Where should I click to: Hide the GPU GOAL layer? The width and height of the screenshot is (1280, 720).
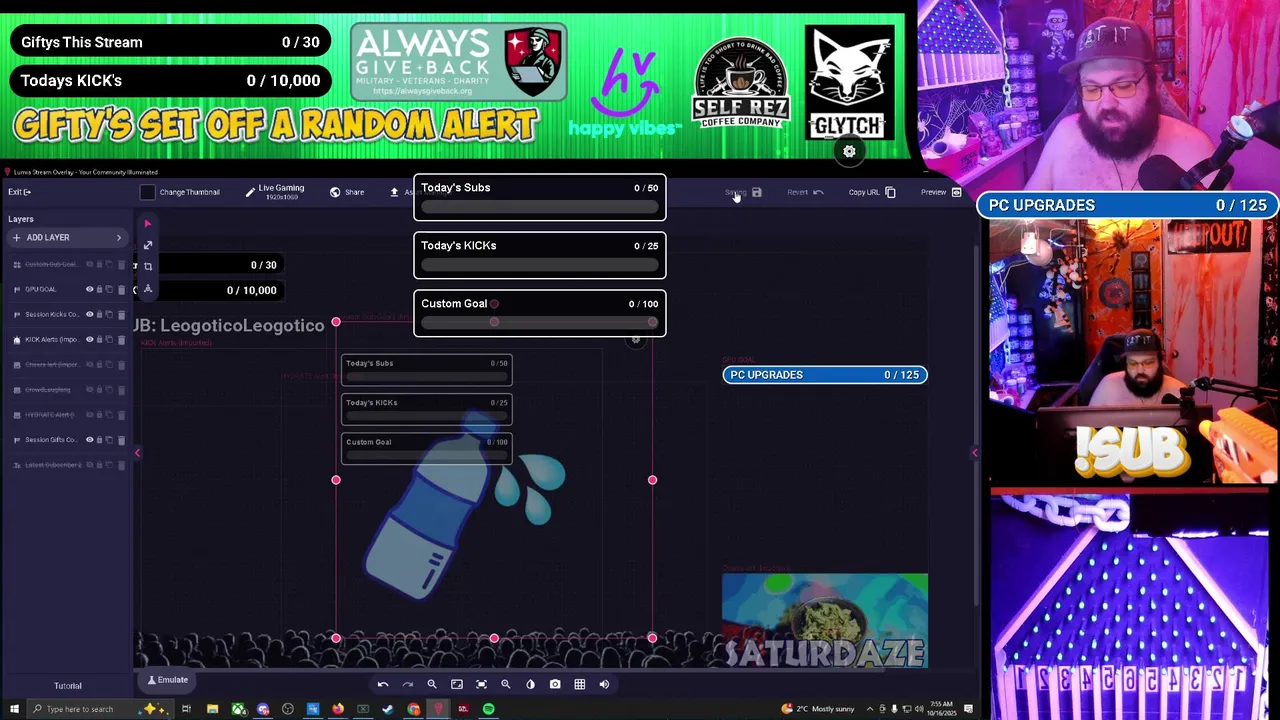[x=90, y=289]
